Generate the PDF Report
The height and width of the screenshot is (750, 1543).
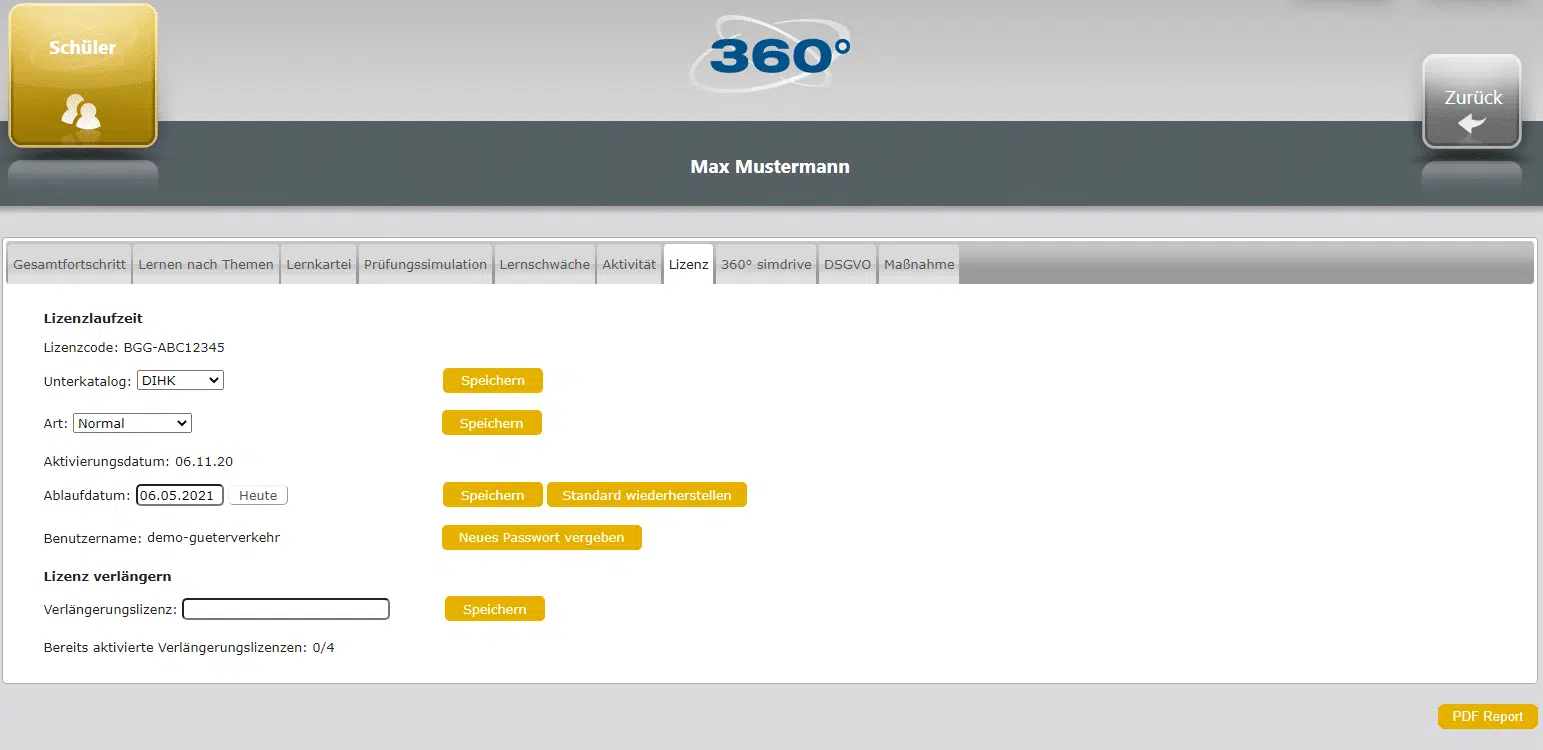click(1487, 716)
